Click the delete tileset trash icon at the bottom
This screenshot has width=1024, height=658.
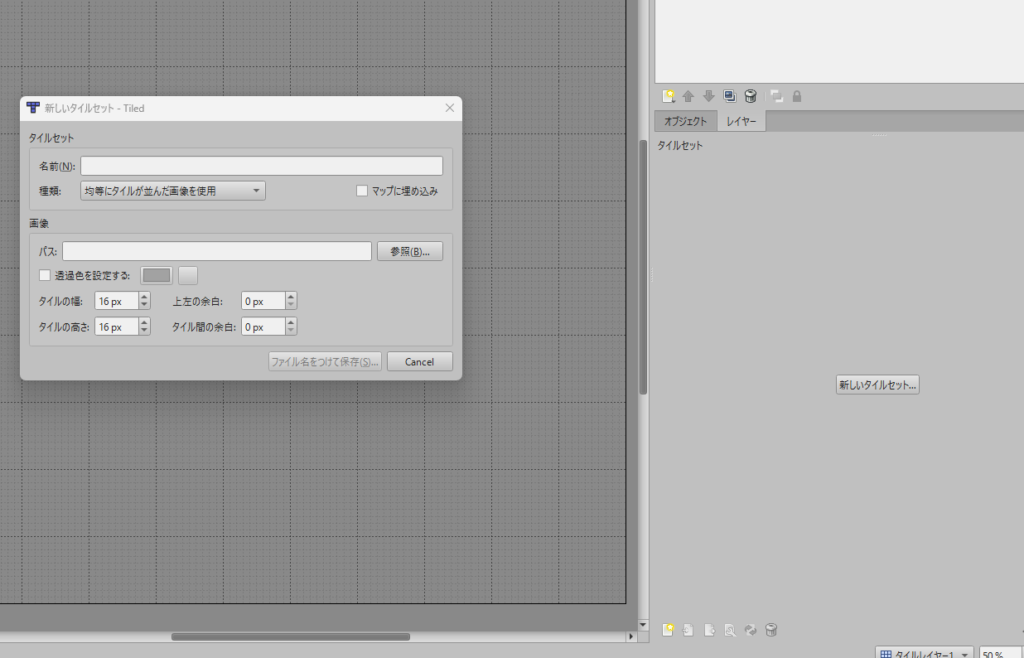click(x=771, y=630)
